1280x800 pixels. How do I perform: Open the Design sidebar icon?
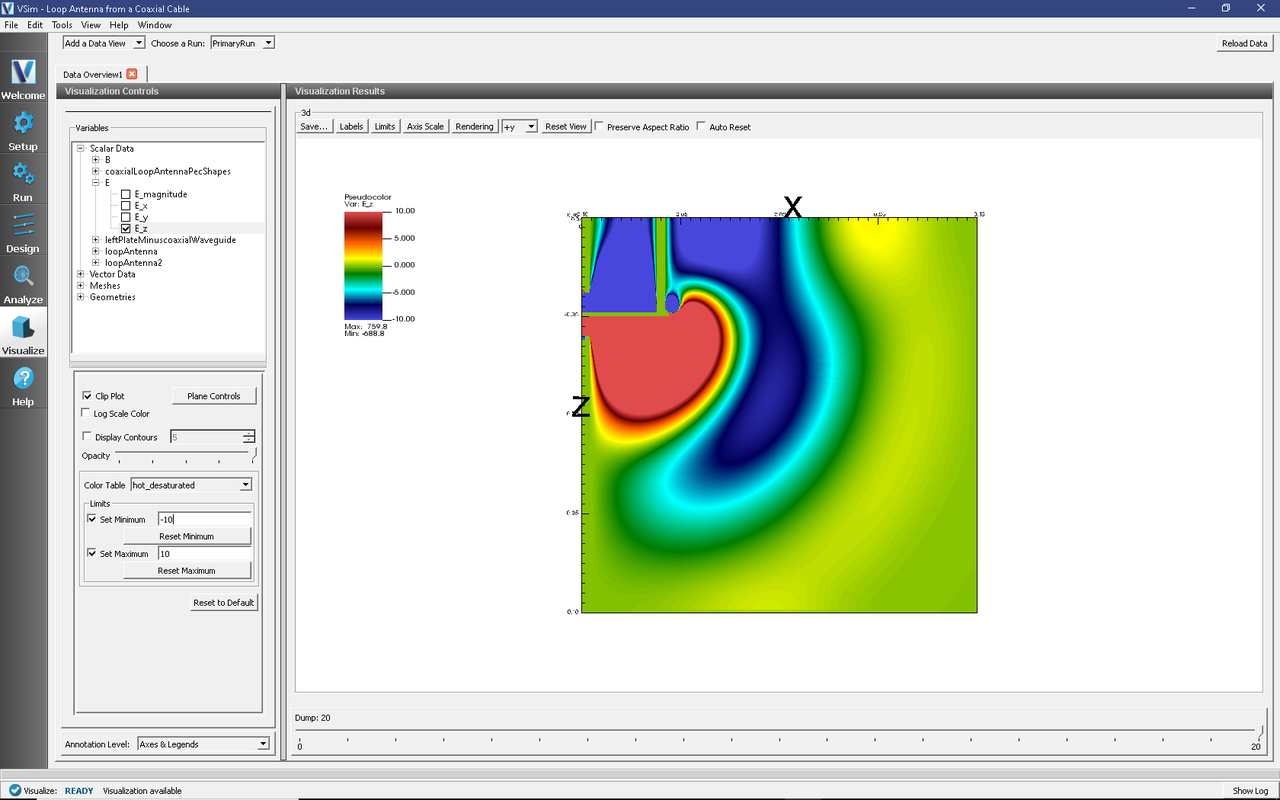point(23,232)
